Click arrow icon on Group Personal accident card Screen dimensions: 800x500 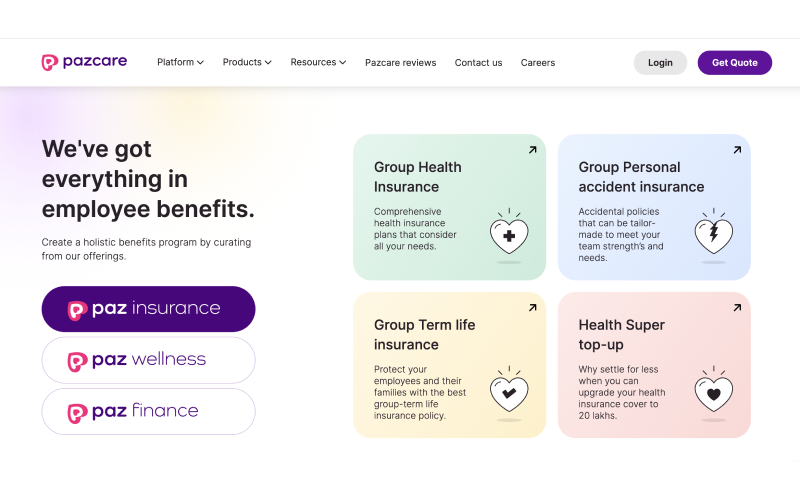pos(737,150)
